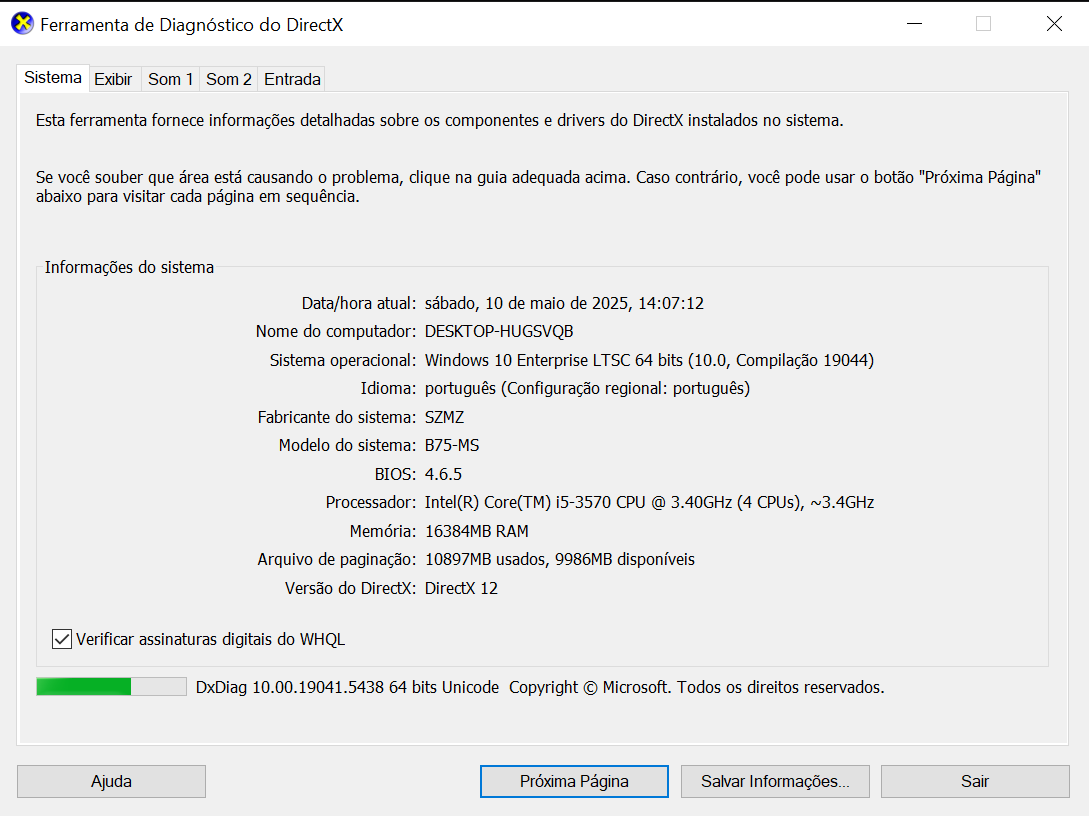The width and height of the screenshot is (1089, 816).
Task: Open the Som 1 tab
Action: (x=170, y=79)
